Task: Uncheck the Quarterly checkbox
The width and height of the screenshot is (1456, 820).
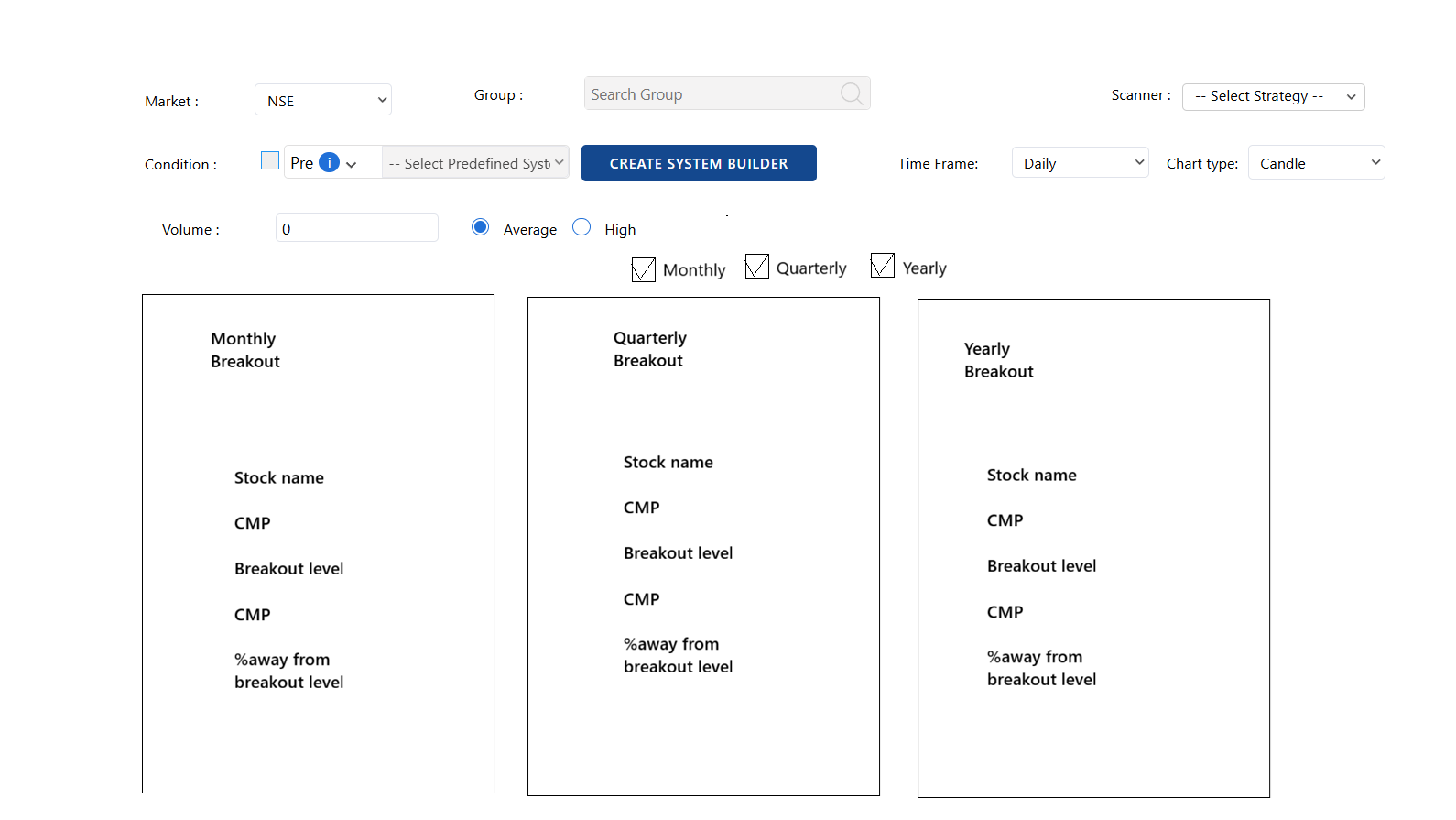Action: pyautogui.click(x=757, y=267)
